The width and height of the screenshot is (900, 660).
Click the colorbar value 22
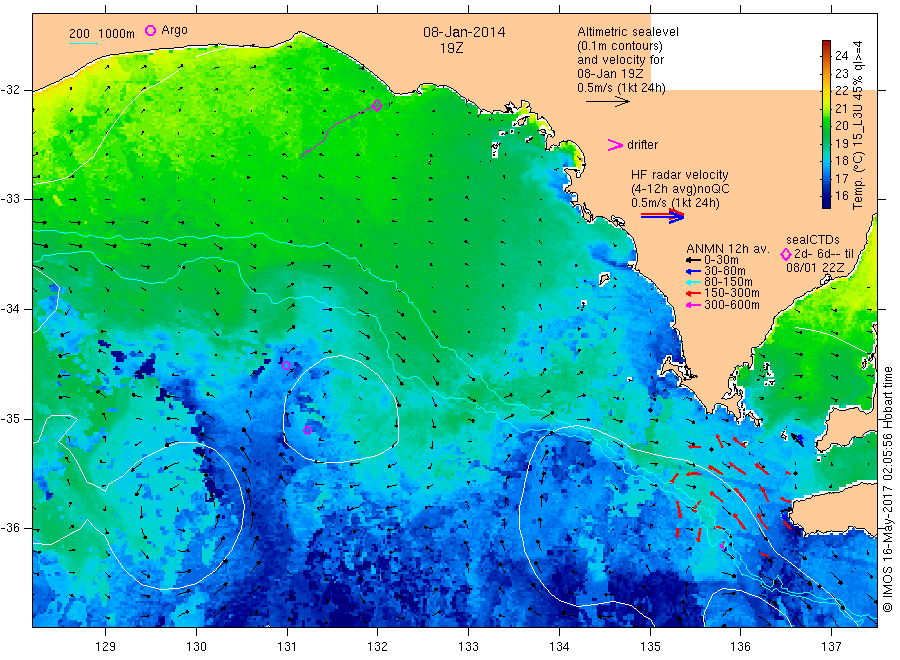841,91
